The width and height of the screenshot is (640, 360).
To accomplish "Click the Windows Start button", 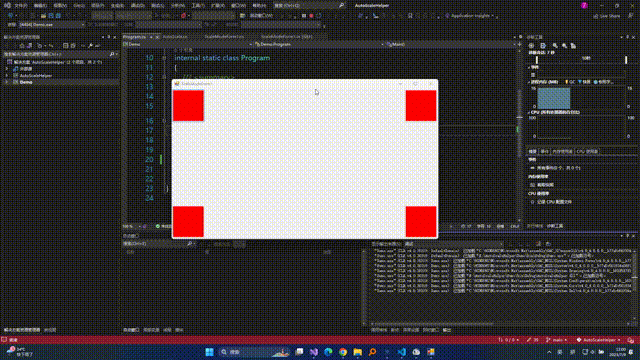I will click(x=209, y=352).
